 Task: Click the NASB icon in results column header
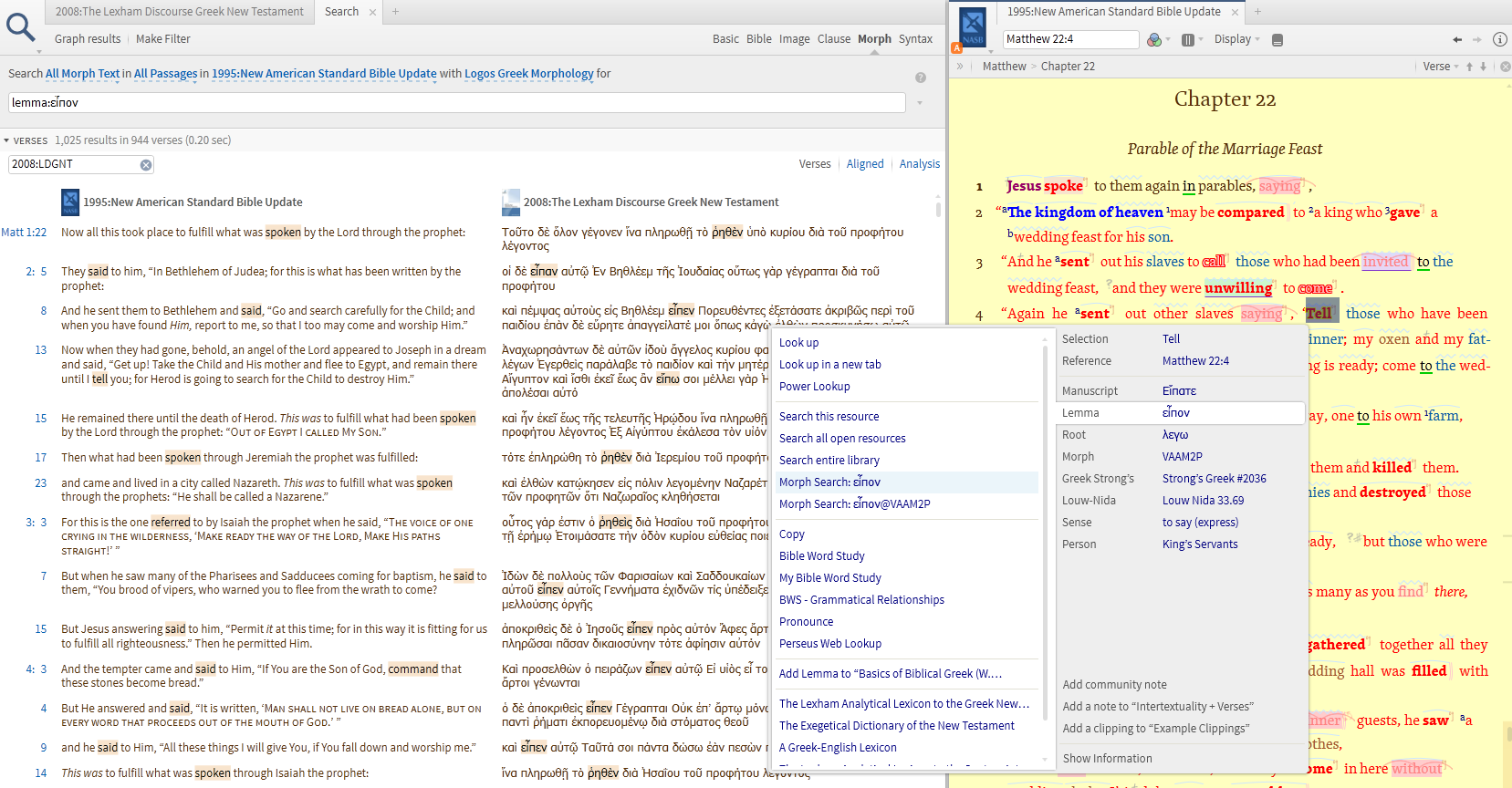70,202
